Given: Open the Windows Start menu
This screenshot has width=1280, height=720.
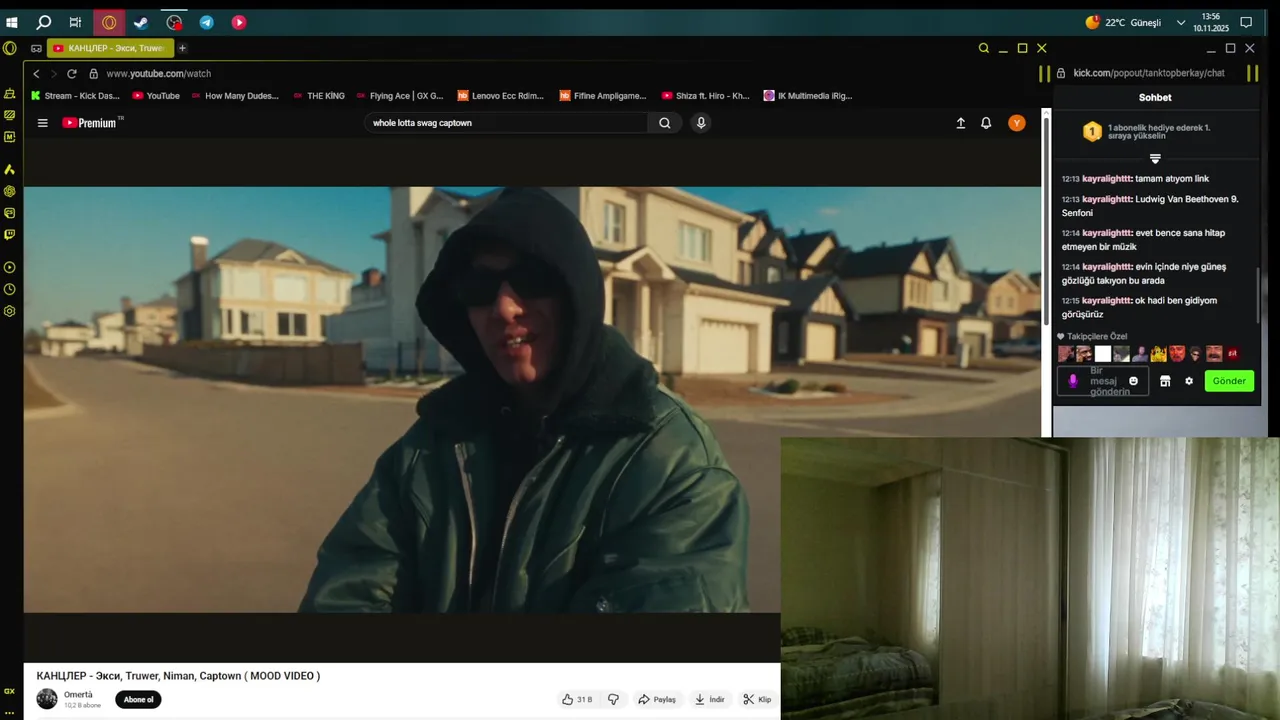Looking at the screenshot, I should point(12,22).
